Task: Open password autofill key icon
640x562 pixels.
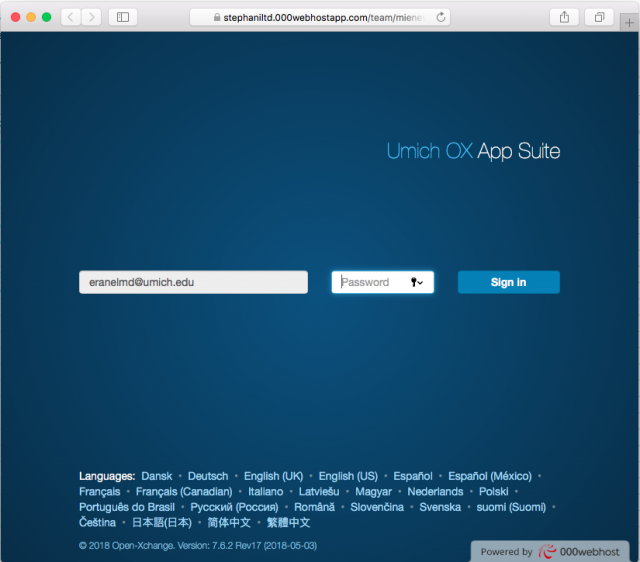Action: (417, 282)
